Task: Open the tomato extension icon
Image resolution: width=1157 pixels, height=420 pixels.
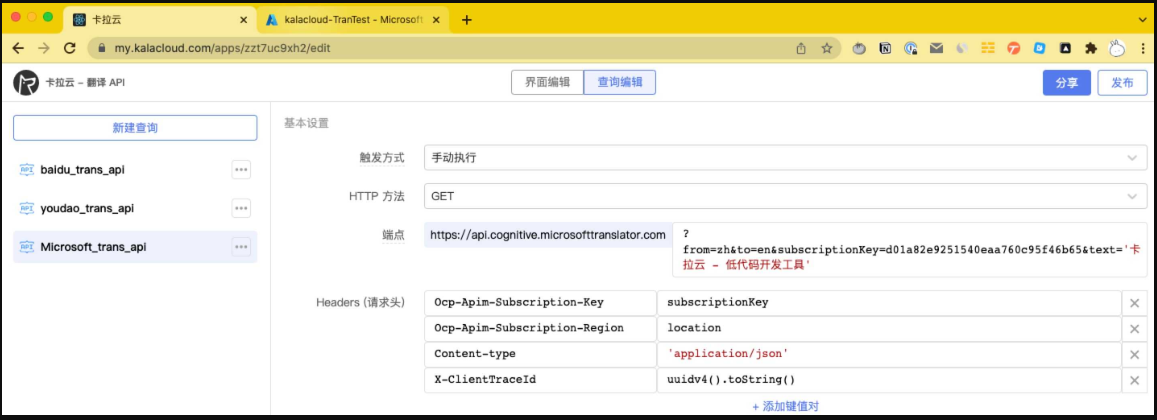Action: [x=859, y=49]
